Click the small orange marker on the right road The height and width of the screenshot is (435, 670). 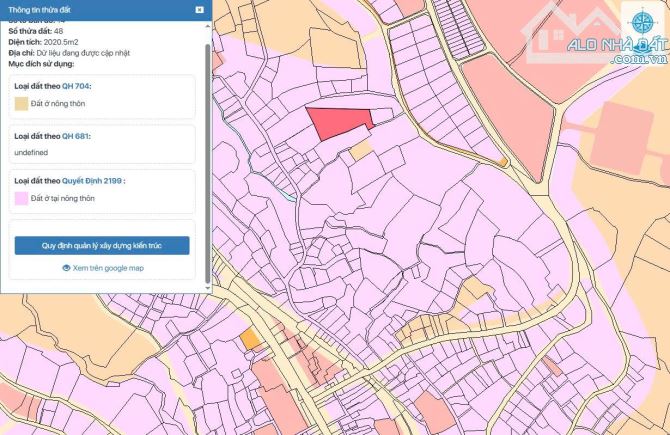tap(504, 161)
